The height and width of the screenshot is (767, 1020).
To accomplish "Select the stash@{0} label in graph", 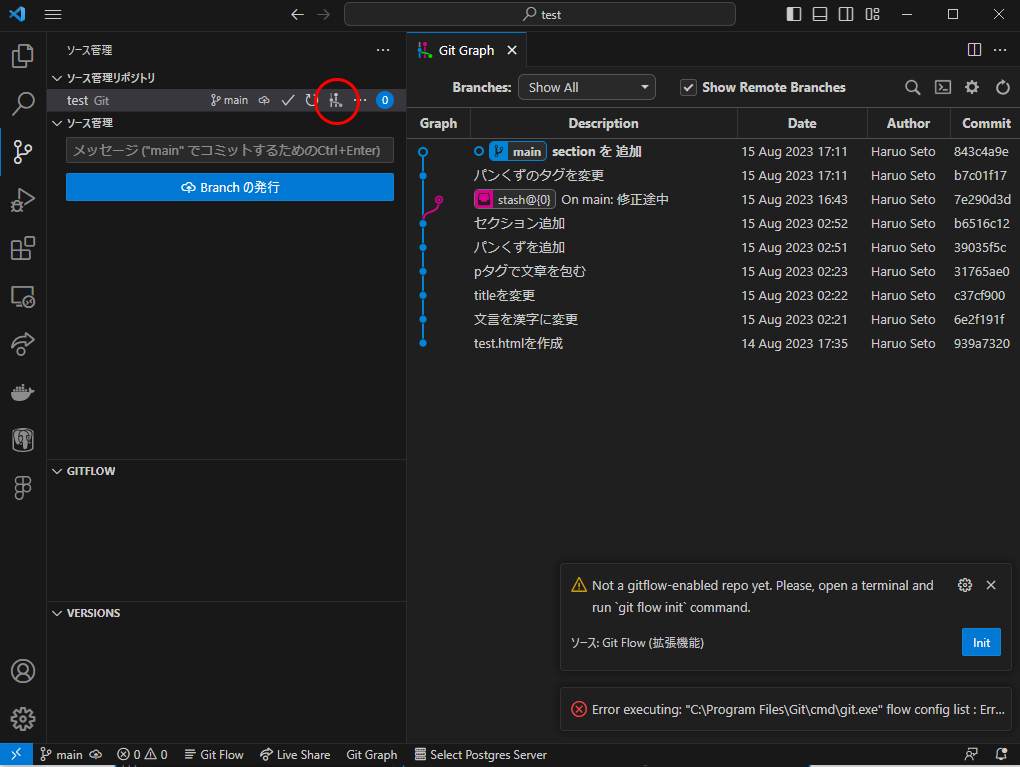I will [x=515, y=199].
